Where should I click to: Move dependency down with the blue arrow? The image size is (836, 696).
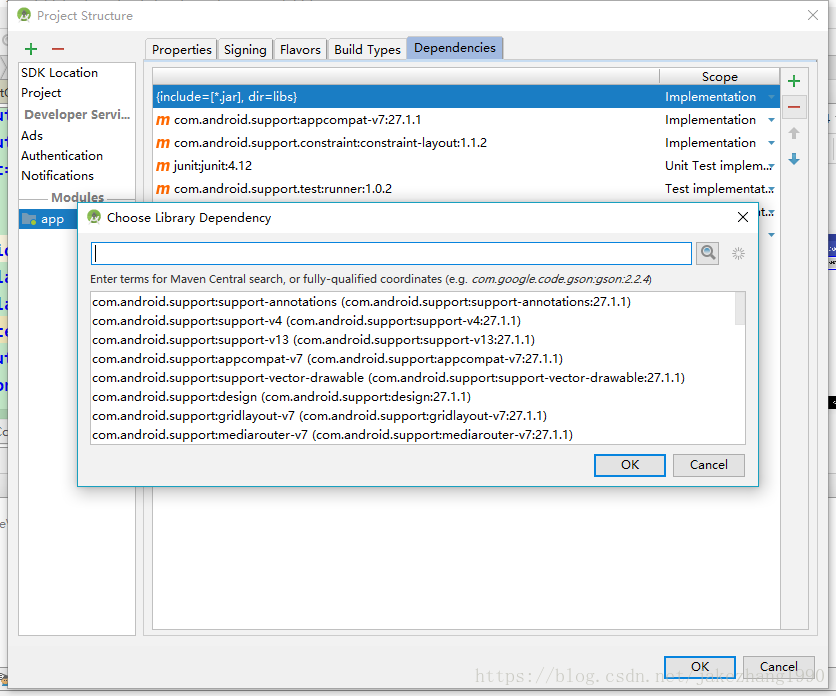pos(794,159)
